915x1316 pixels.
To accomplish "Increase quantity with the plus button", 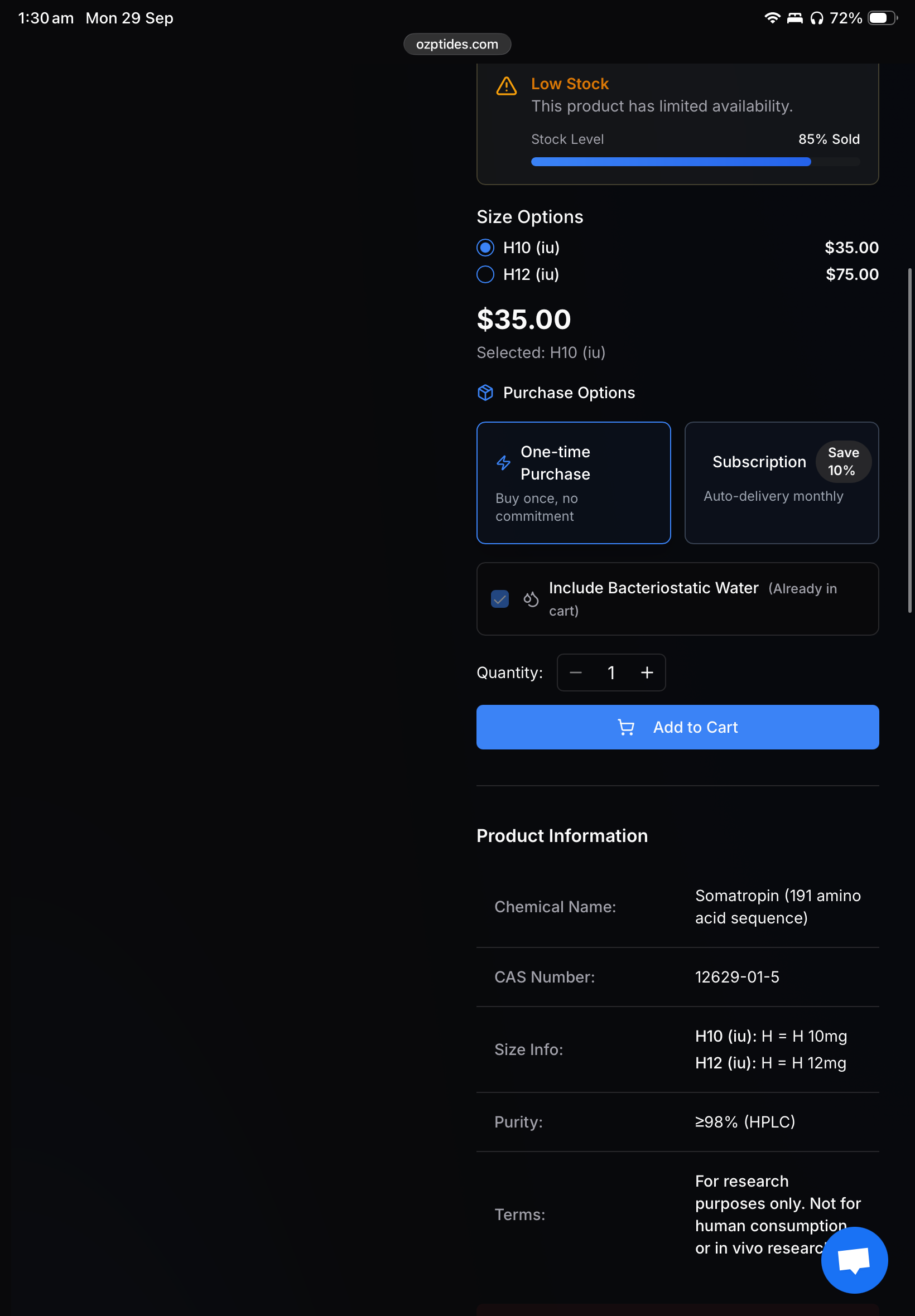I will pyautogui.click(x=647, y=672).
